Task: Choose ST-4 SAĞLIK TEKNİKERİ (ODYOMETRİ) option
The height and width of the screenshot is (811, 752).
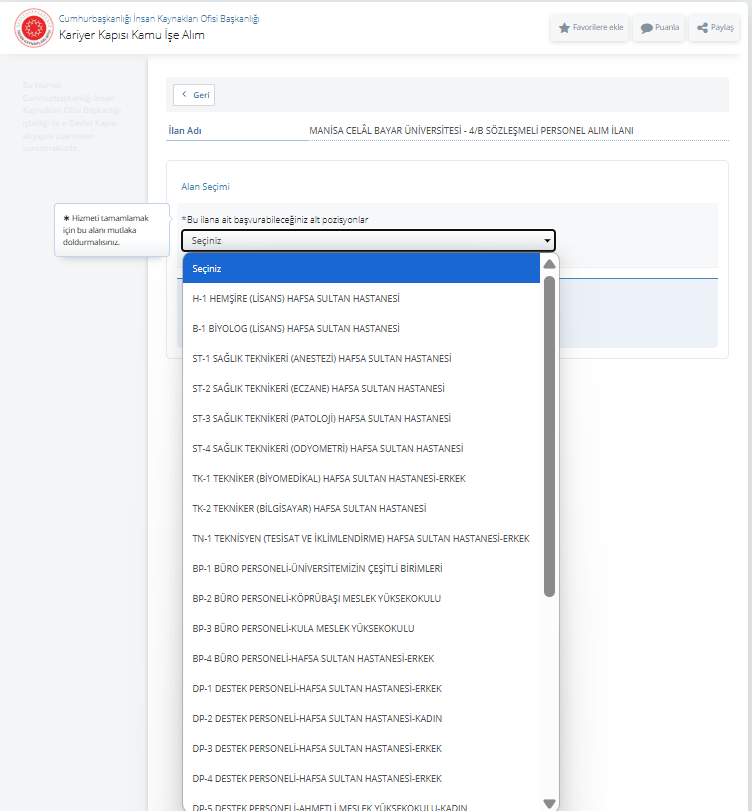Action: tap(361, 448)
